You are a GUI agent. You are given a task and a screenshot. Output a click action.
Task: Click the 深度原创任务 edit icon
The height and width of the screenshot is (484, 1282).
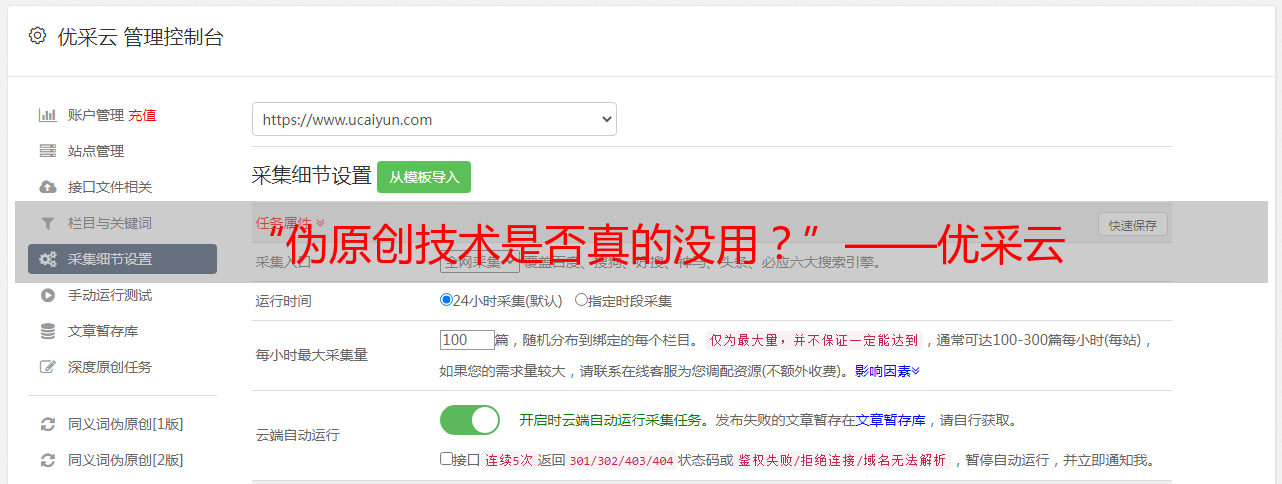tap(47, 367)
